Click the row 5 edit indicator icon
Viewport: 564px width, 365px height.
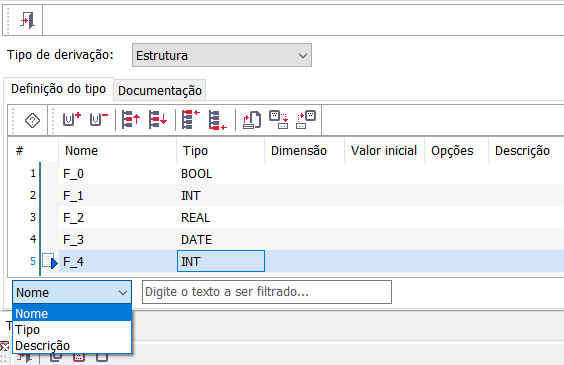pos(50,261)
